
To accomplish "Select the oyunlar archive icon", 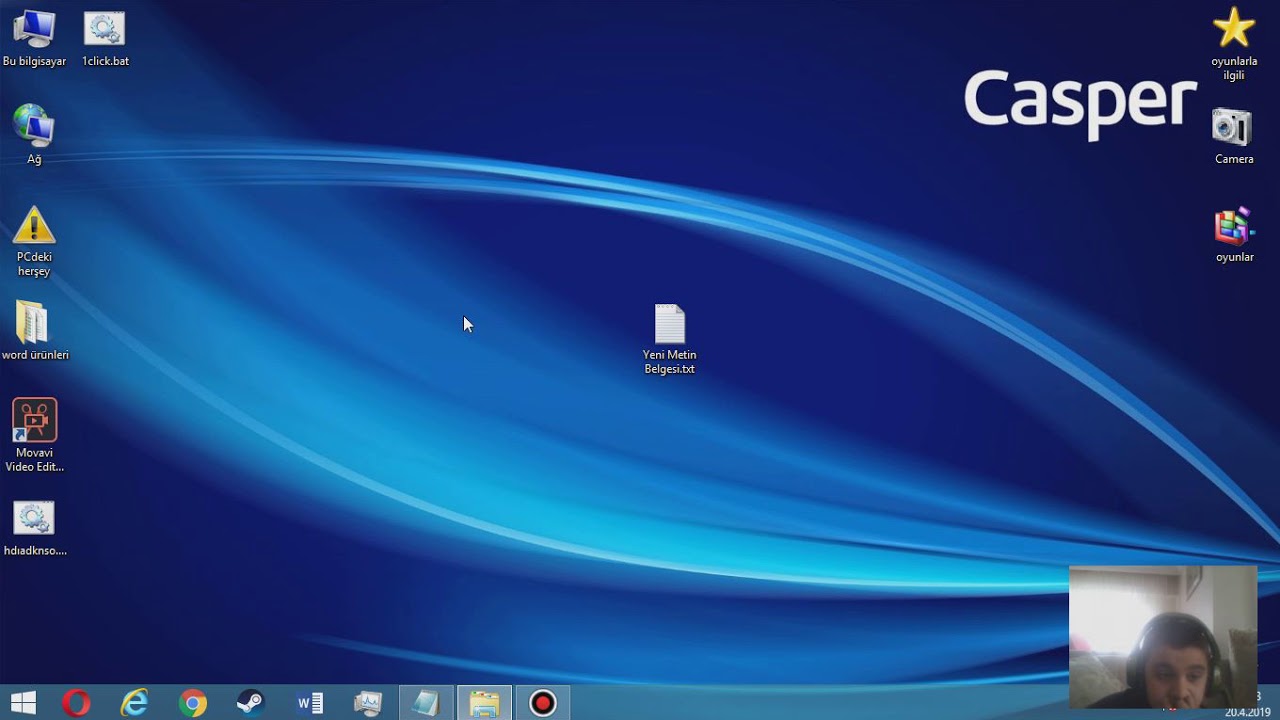I will tap(1234, 235).
